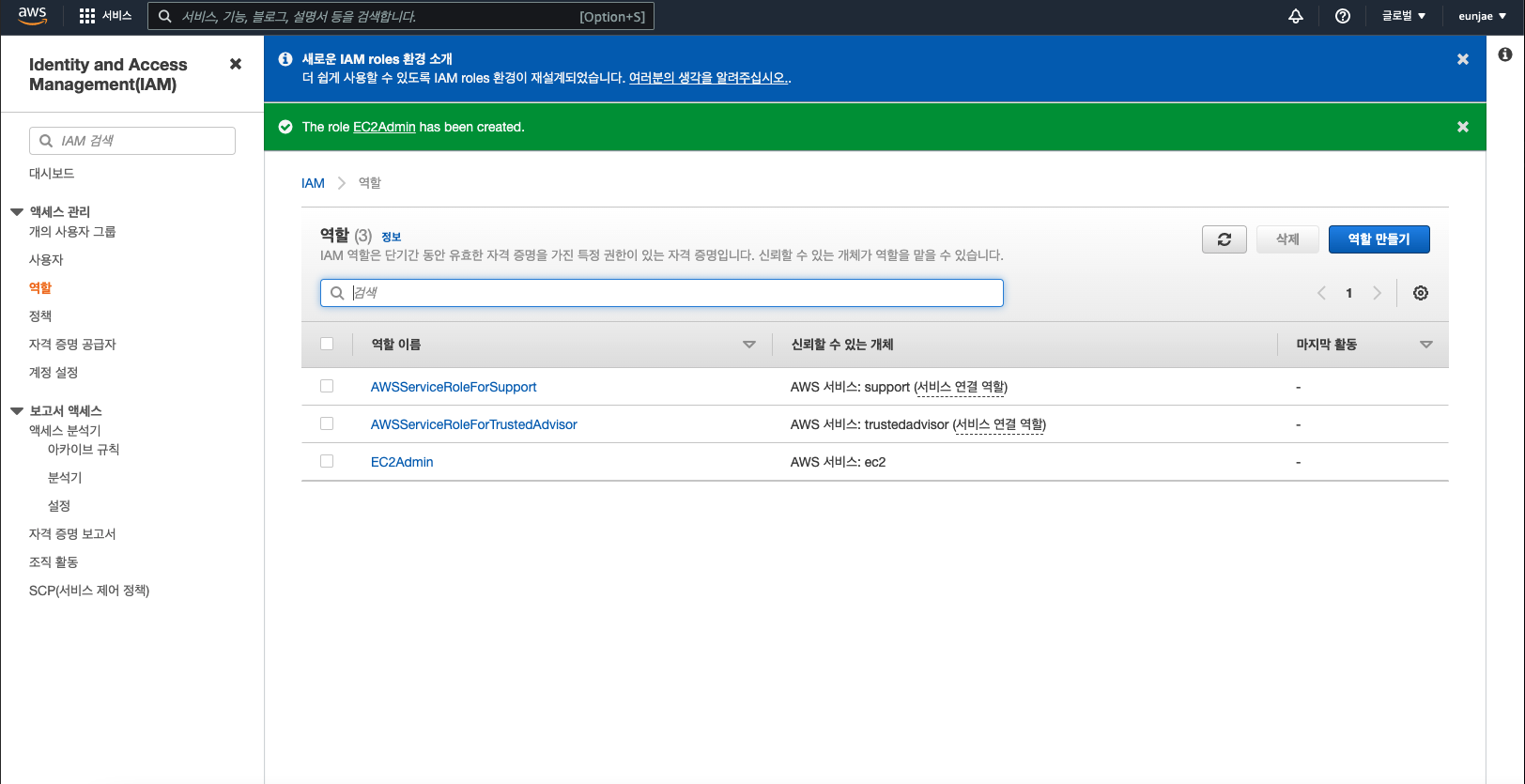Sort by 마지막 활동 column arrow
This screenshot has height=784, width=1525.
click(x=1426, y=345)
